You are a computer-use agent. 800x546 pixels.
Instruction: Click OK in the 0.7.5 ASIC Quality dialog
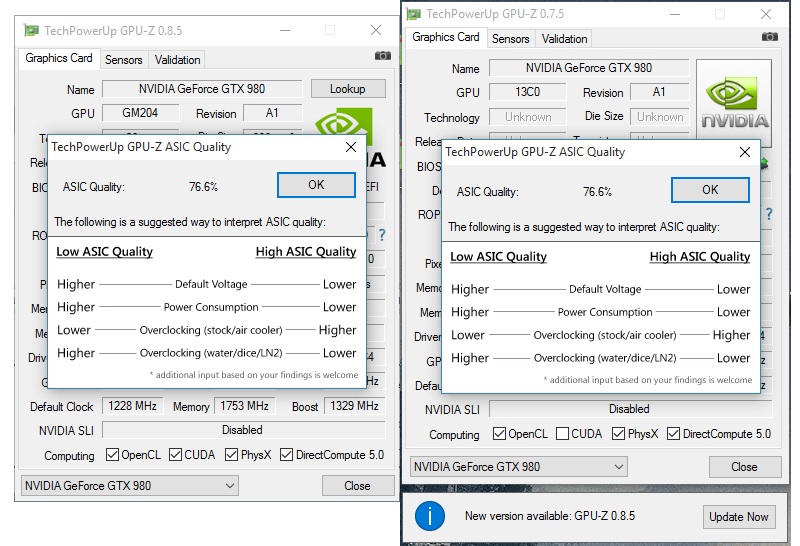pos(710,190)
